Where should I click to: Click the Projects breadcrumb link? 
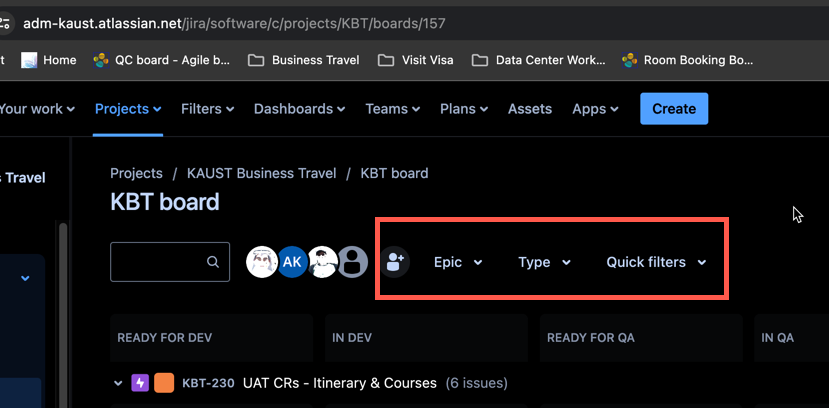136,173
